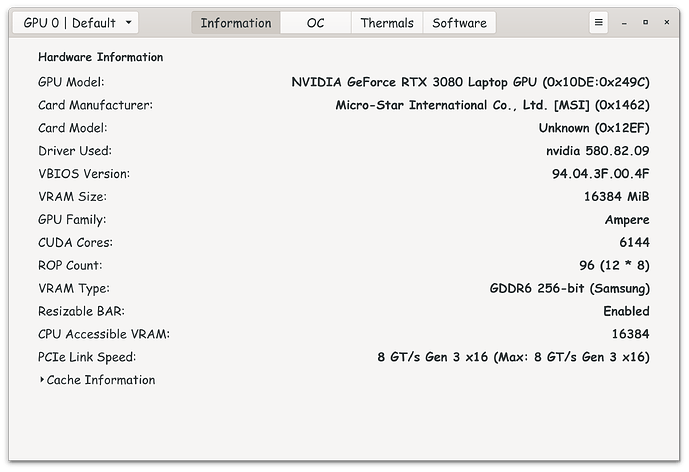The height and width of the screenshot is (472, 689).
Task: Open the Software tab
Action: 459,22
